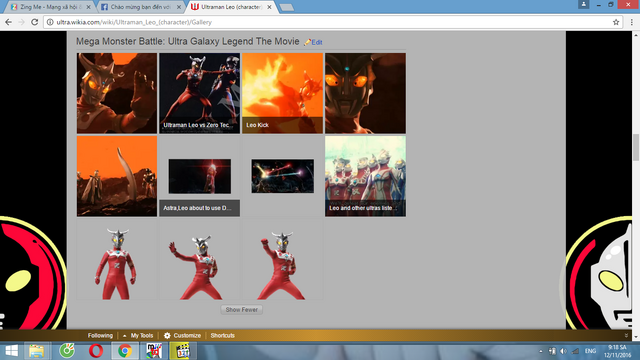
Task: Open the small space beam thumbnail
Action: click(x=282, y=176)
